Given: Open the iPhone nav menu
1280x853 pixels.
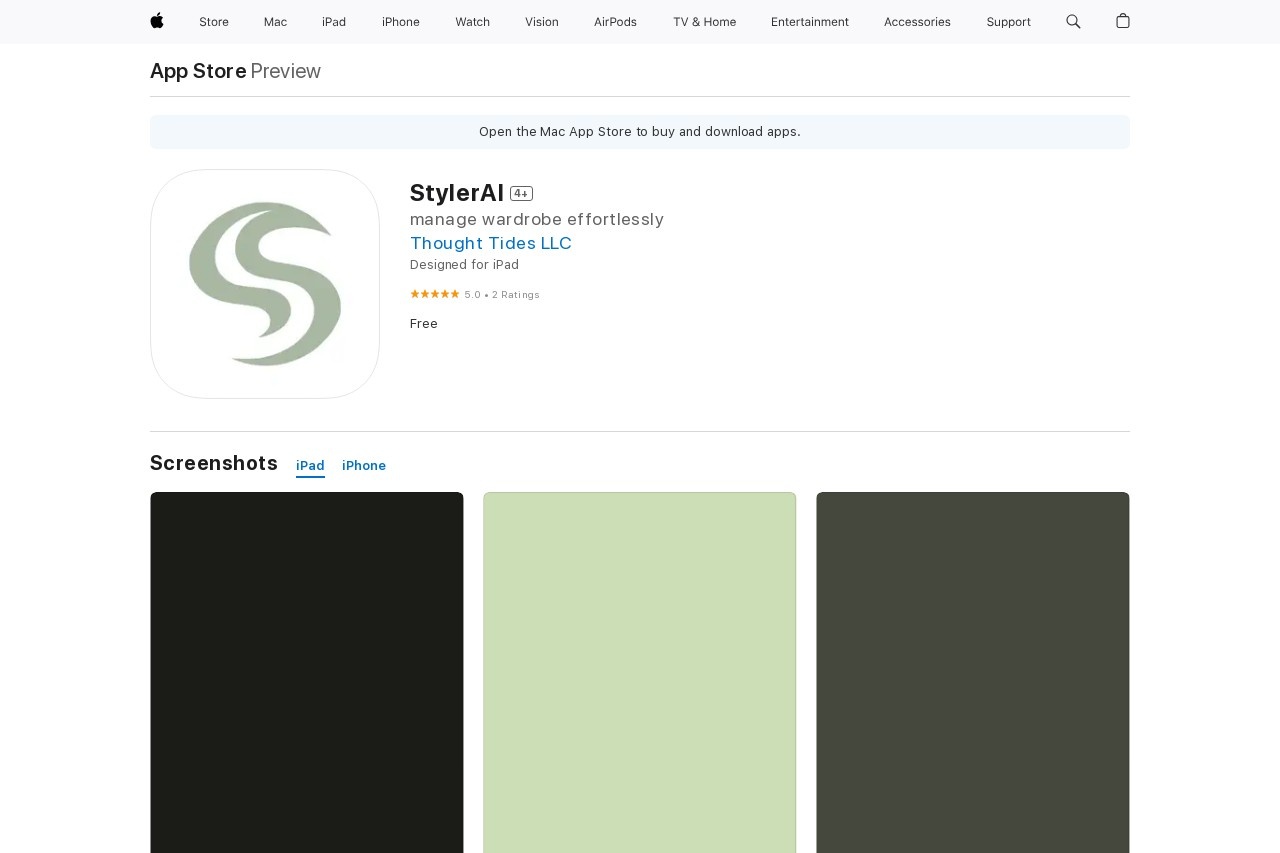Looking at the screenshot, I should [401, 22].
